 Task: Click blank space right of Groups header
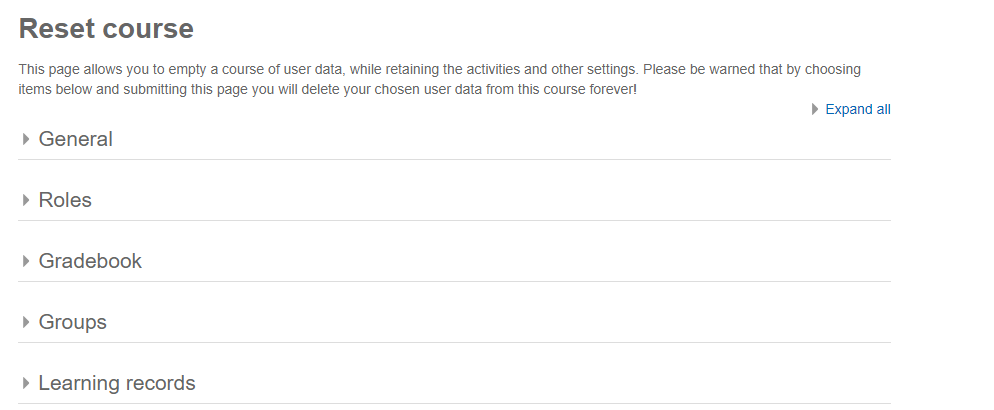click(x=500, y=323)
